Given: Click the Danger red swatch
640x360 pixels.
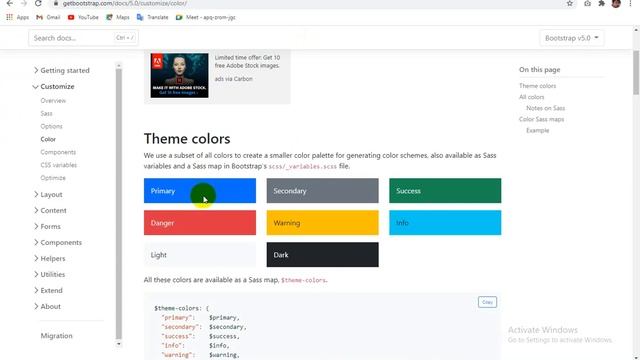Looking at the screenshot, I should [200, 222].
